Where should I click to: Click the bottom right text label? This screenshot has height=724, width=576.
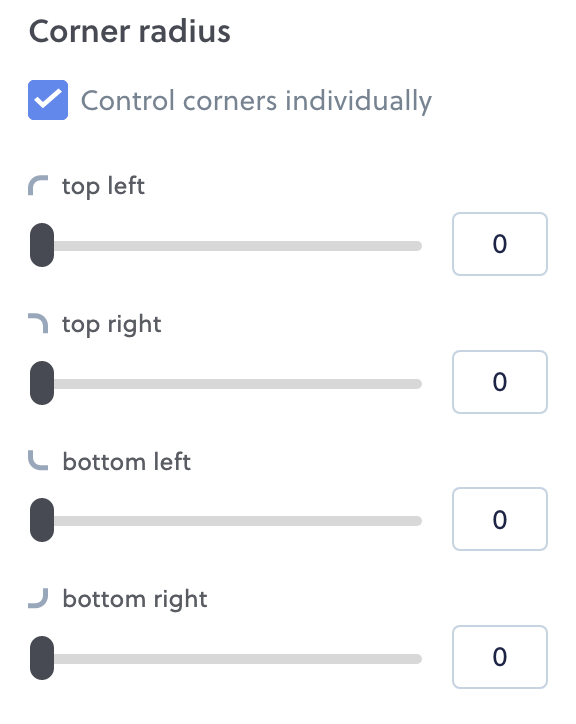(135, 599)
